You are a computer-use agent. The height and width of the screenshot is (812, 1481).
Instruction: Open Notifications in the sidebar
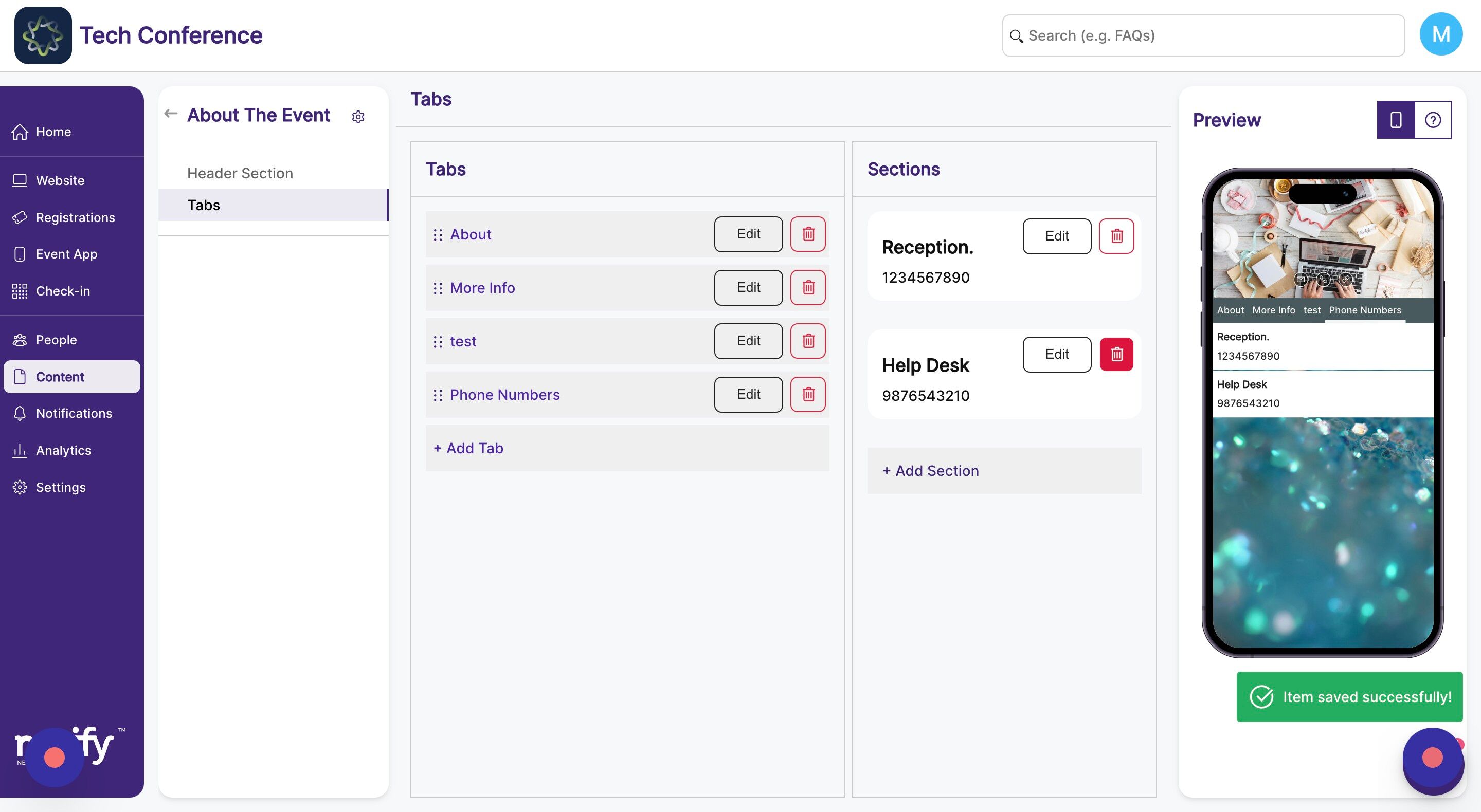pos(74,413)
